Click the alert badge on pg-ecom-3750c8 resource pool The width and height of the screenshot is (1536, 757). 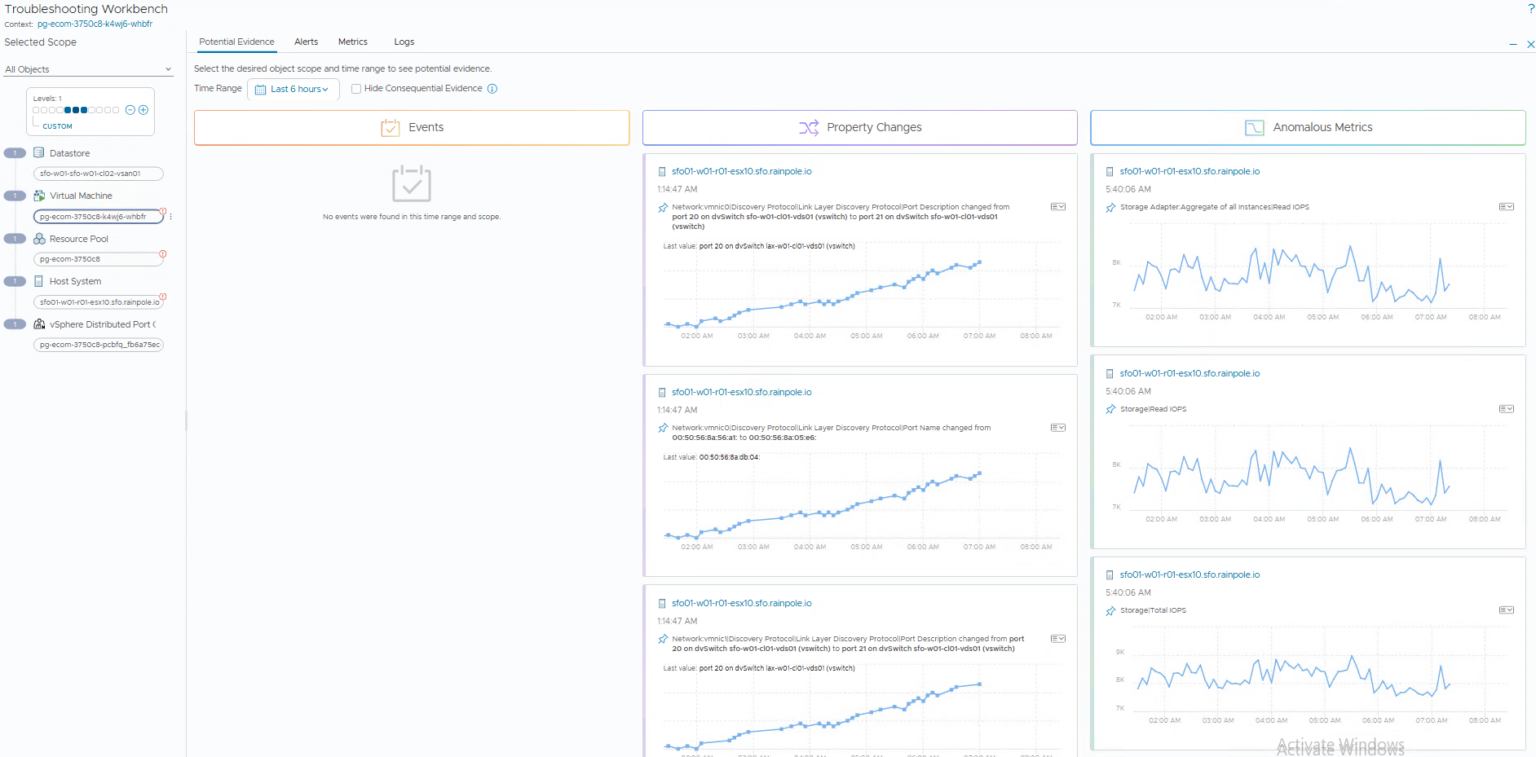tap(162, 254)
